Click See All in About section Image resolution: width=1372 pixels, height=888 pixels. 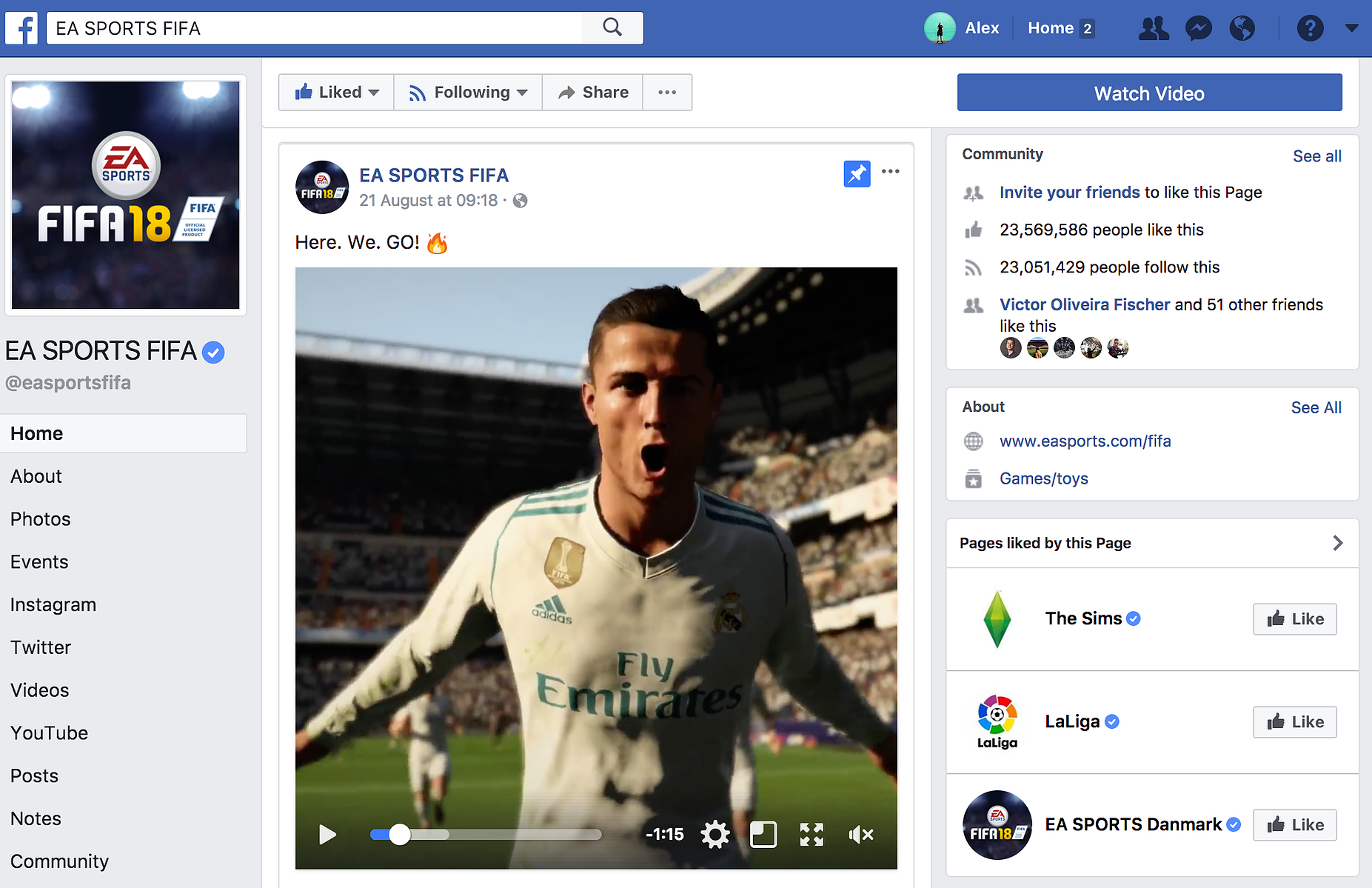click(x=1316, y=407)
